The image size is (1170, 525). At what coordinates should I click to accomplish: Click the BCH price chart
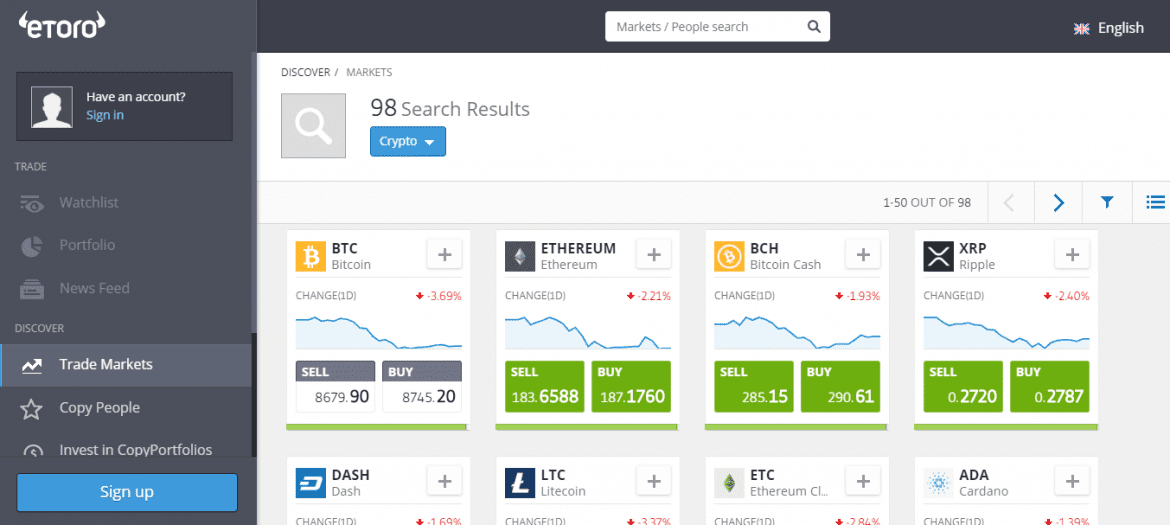tap(797, 333)
